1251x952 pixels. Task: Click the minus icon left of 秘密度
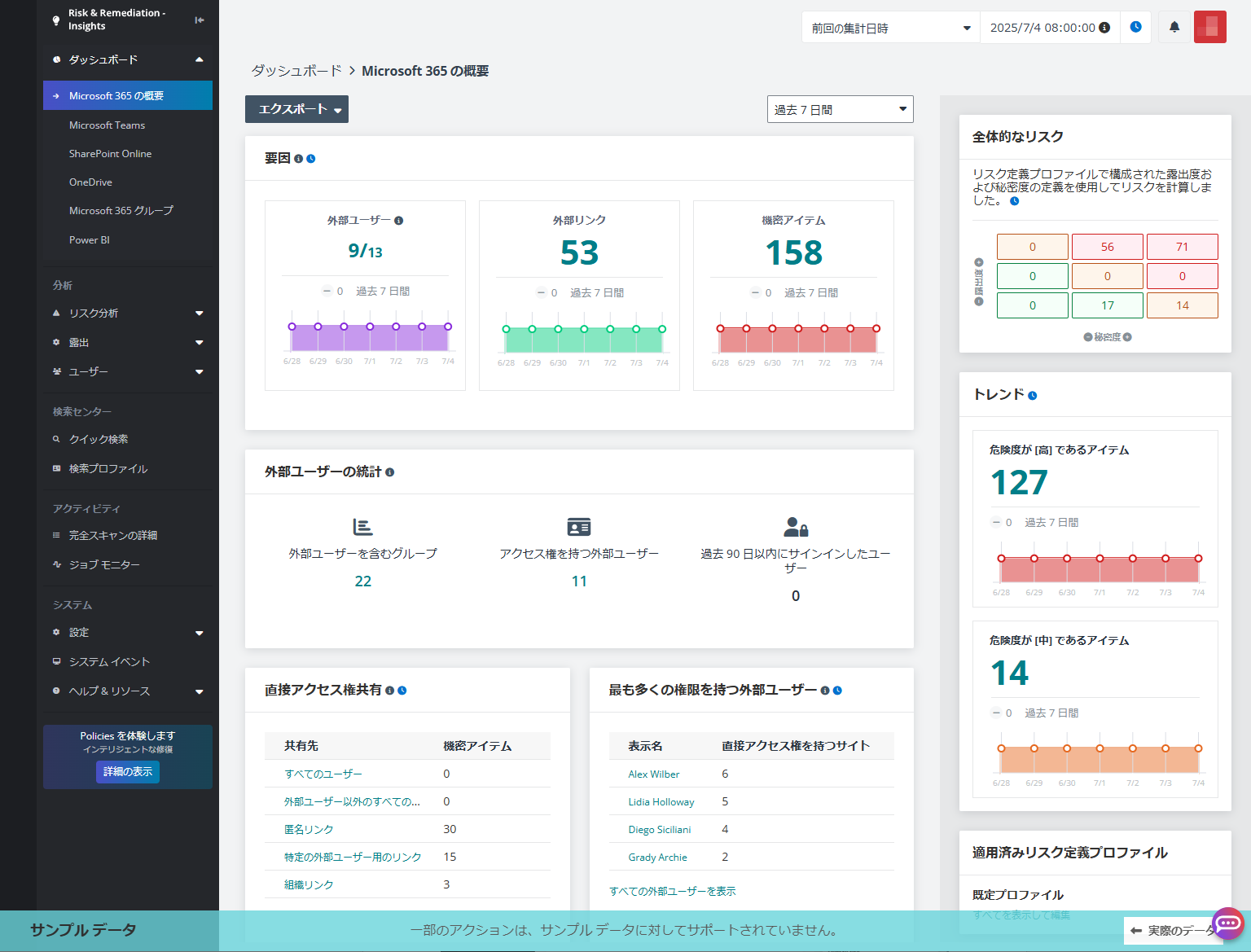point(1087,337)
